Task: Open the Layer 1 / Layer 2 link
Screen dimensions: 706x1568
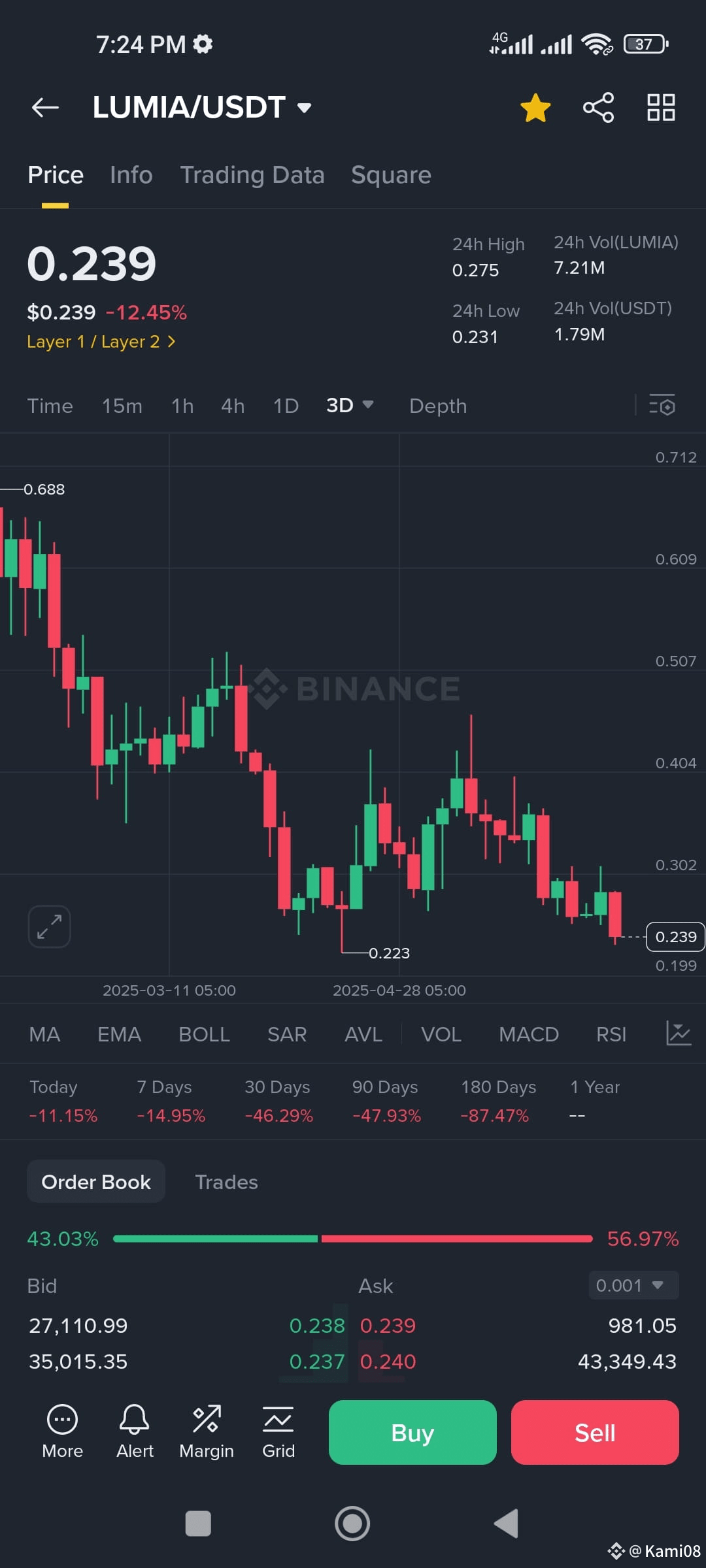Action: pyautogui.click(x=101, y=342)
